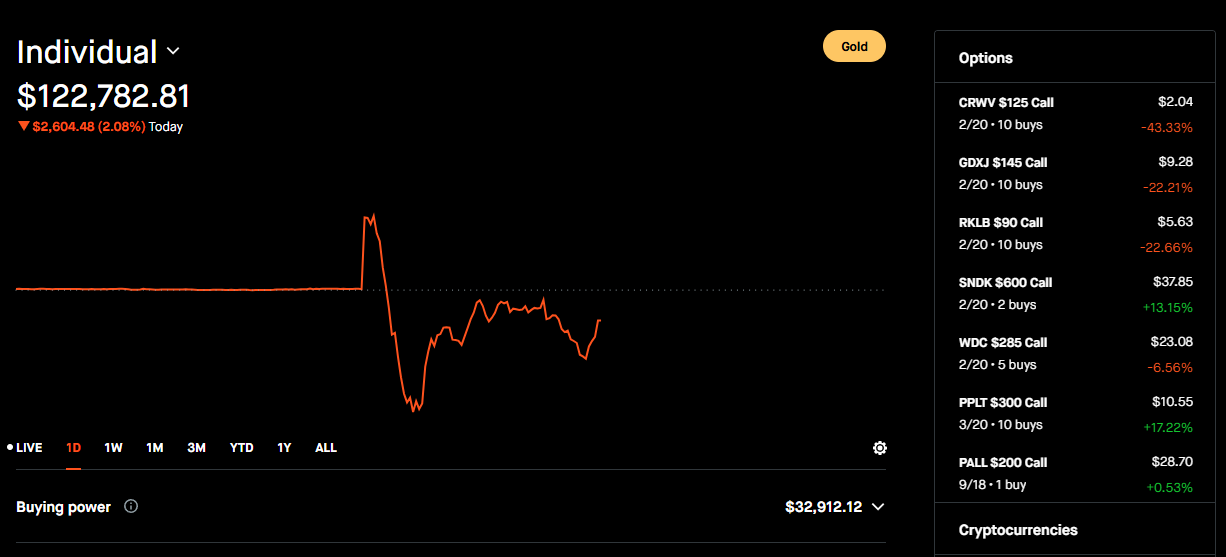
Task: Open the chart settings gear icon
Action: pyautogui.click(x=880, y=448)
